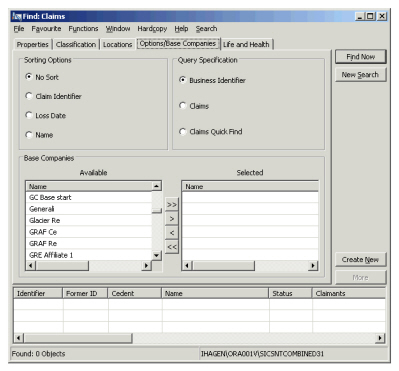Click the Claimants column header
Screen dimensions: 399x371
pyautogui.click(x=349, y=293)
